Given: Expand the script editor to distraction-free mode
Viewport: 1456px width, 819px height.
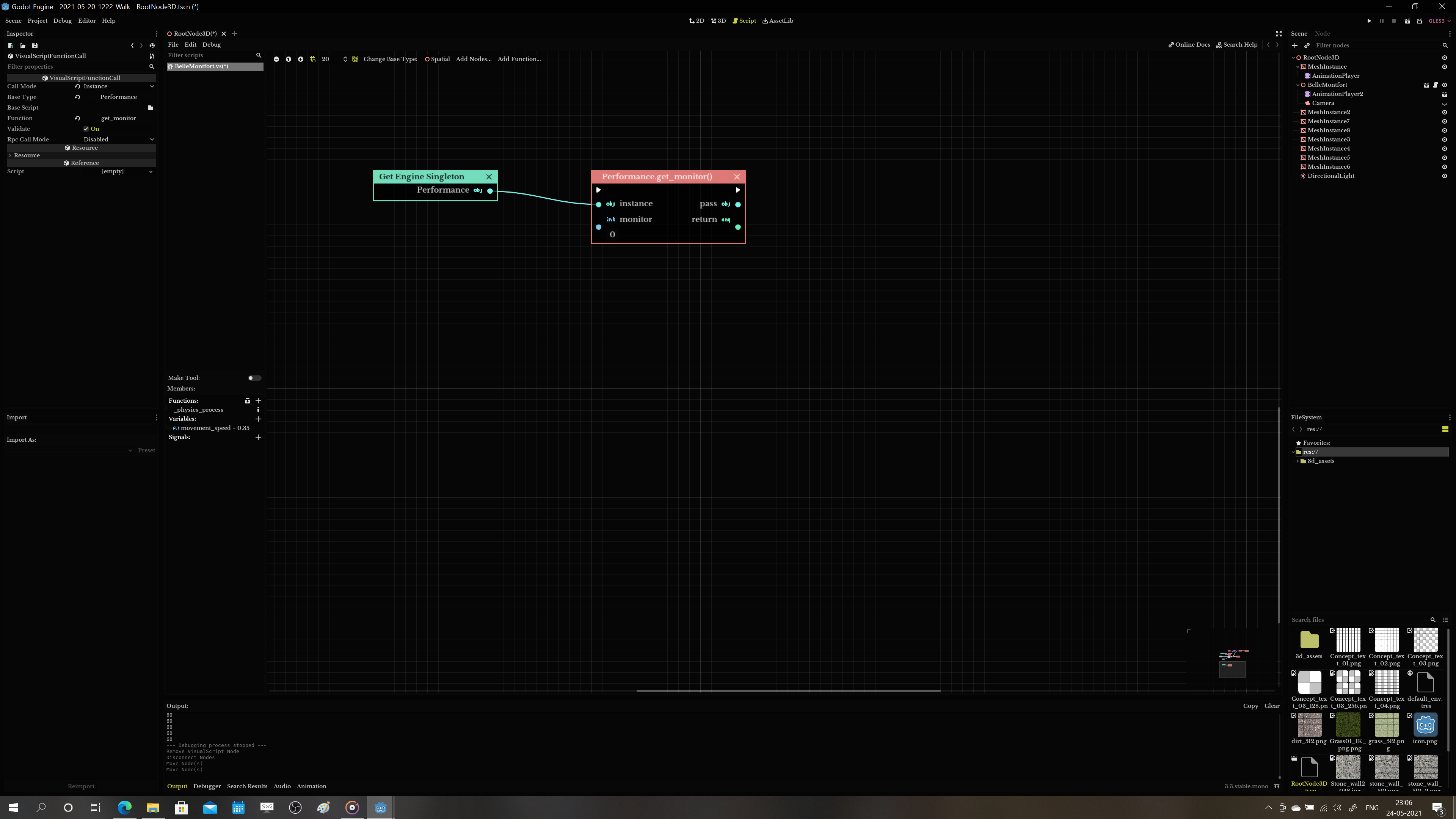Looking at the screenshot, I should pyautogui.click(x=1279, y=33).
